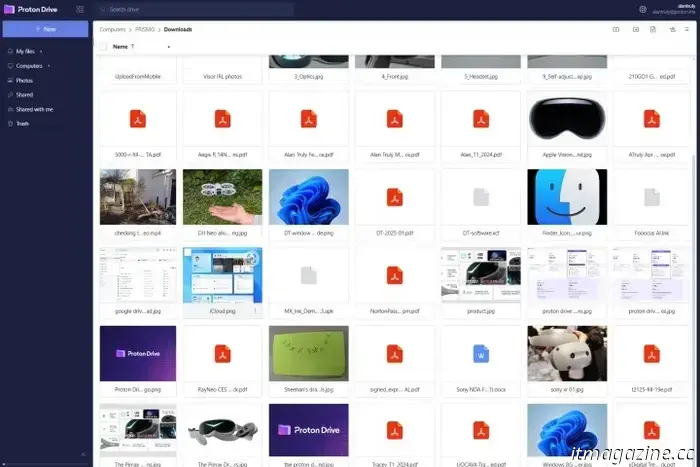Click the upload folder toolbar icon
The height and width of the screenshot is (467, 700).
[x=636, y=29]
